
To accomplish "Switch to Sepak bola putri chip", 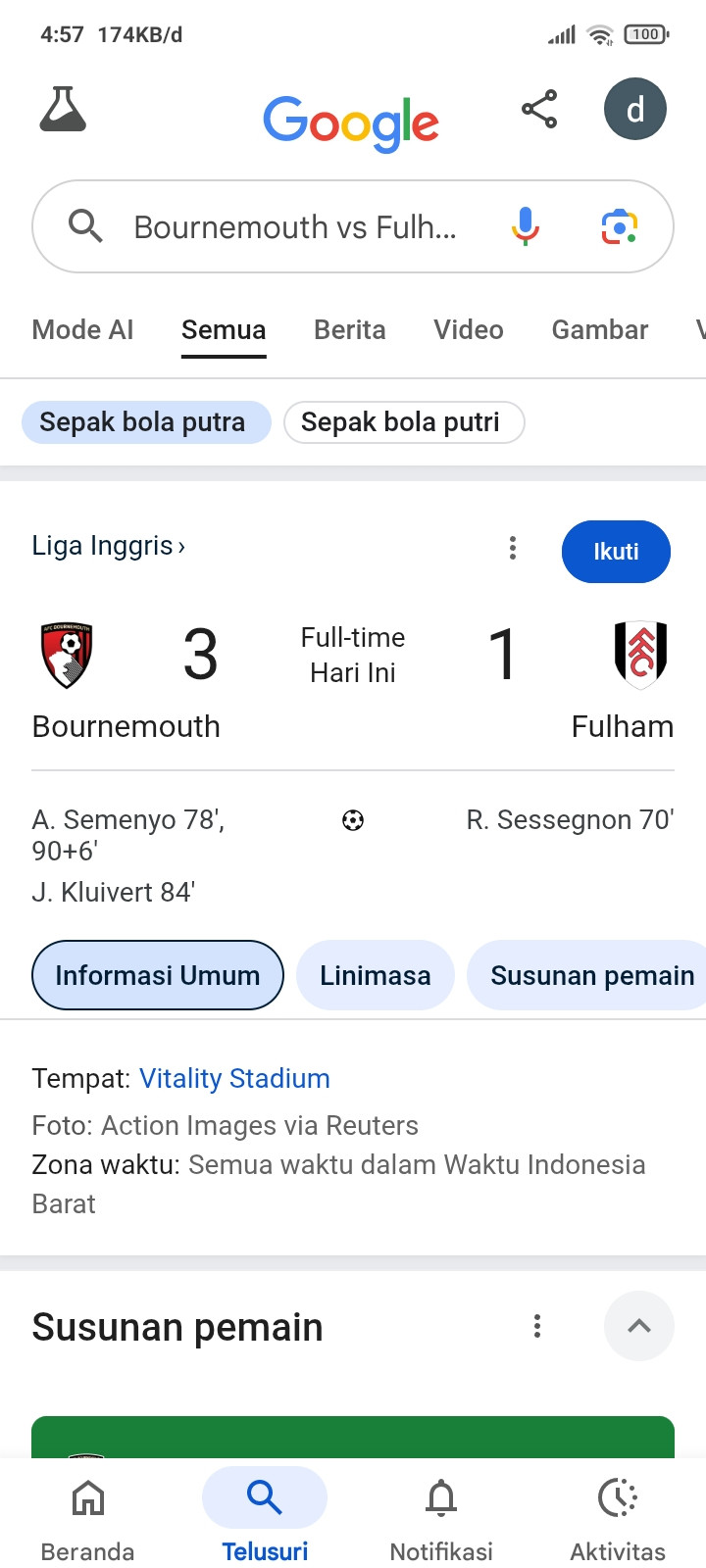I will 403,422.
